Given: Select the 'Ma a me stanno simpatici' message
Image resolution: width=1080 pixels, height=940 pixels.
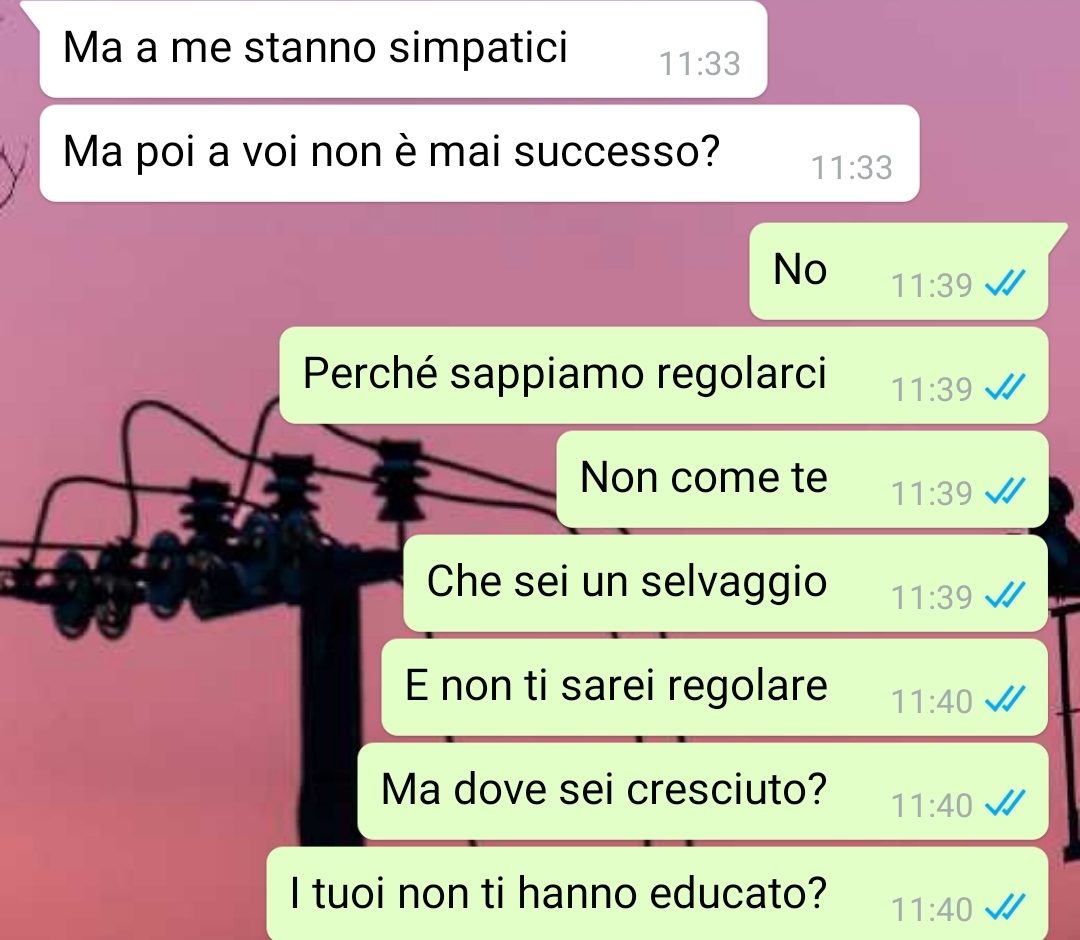Looking at the screenshot, I should point(403,49).
